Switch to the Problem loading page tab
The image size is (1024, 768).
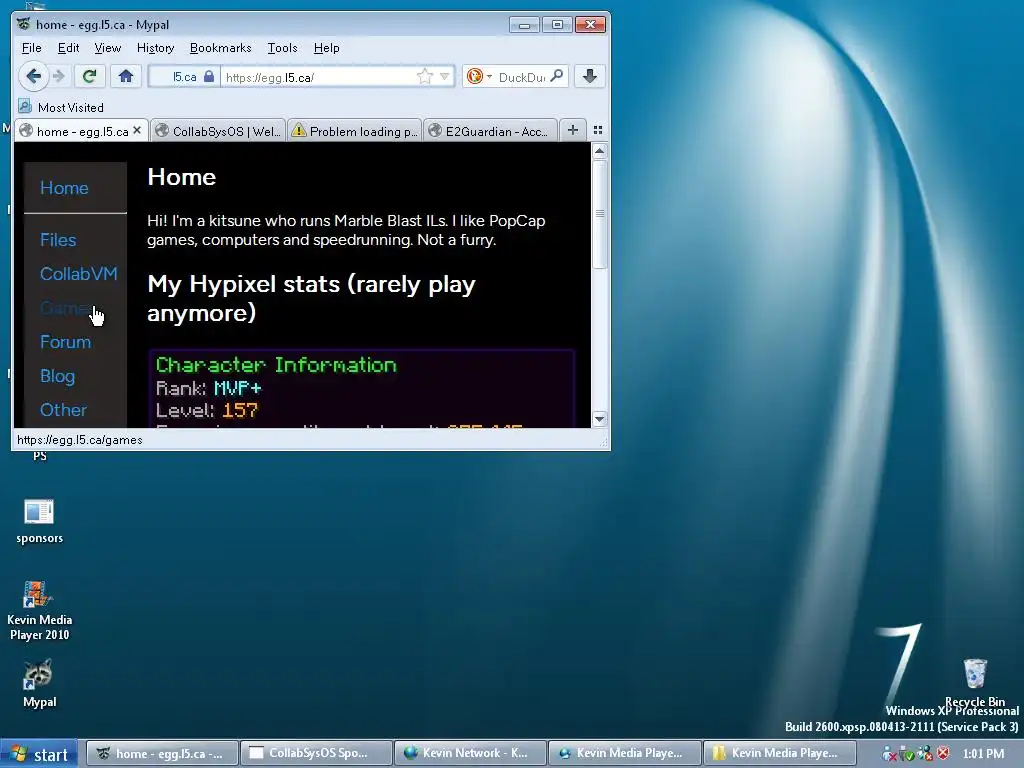tap(355, 131)
